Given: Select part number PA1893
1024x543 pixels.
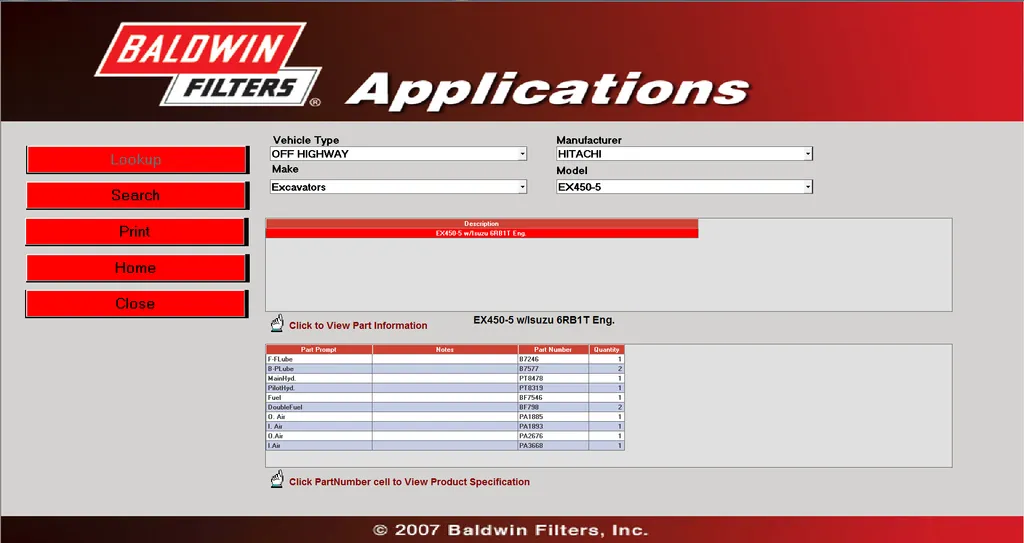Looking at the screenshot, I should coord(553,426).
